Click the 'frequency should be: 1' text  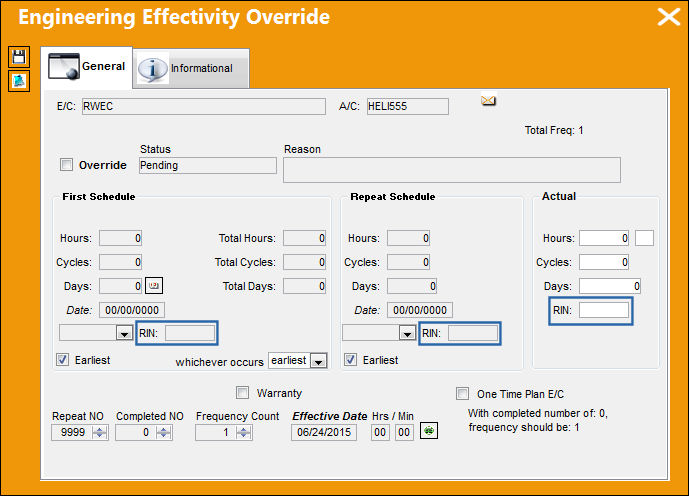(524, 427)
